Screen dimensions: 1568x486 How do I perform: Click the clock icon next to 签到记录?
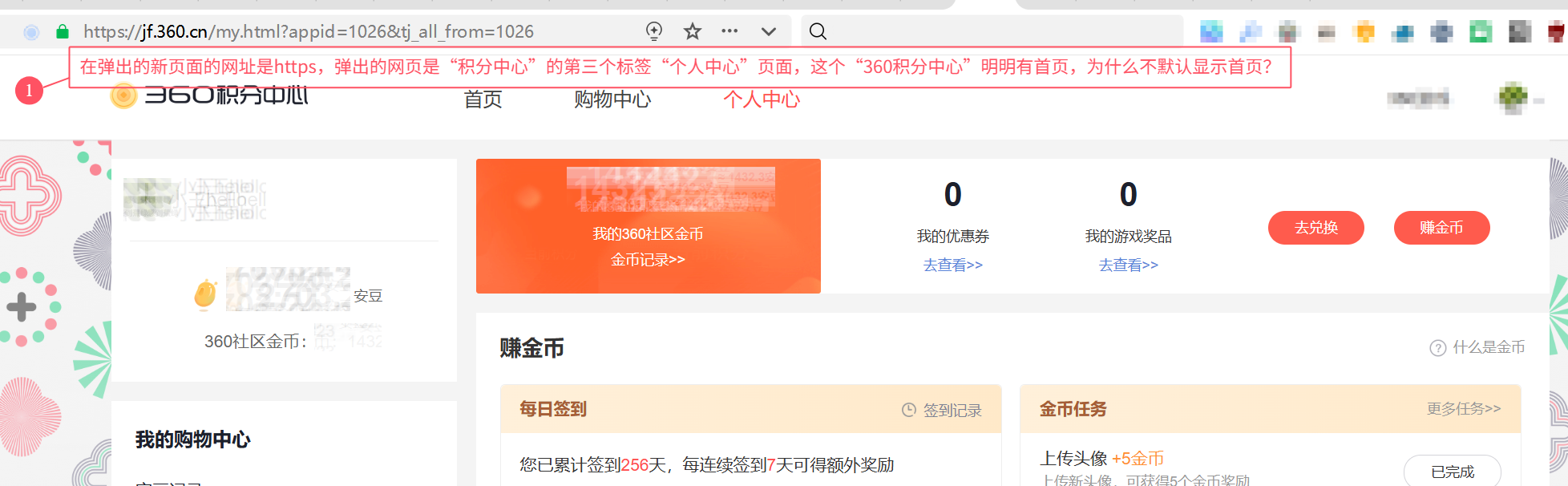tap(909, 410)
